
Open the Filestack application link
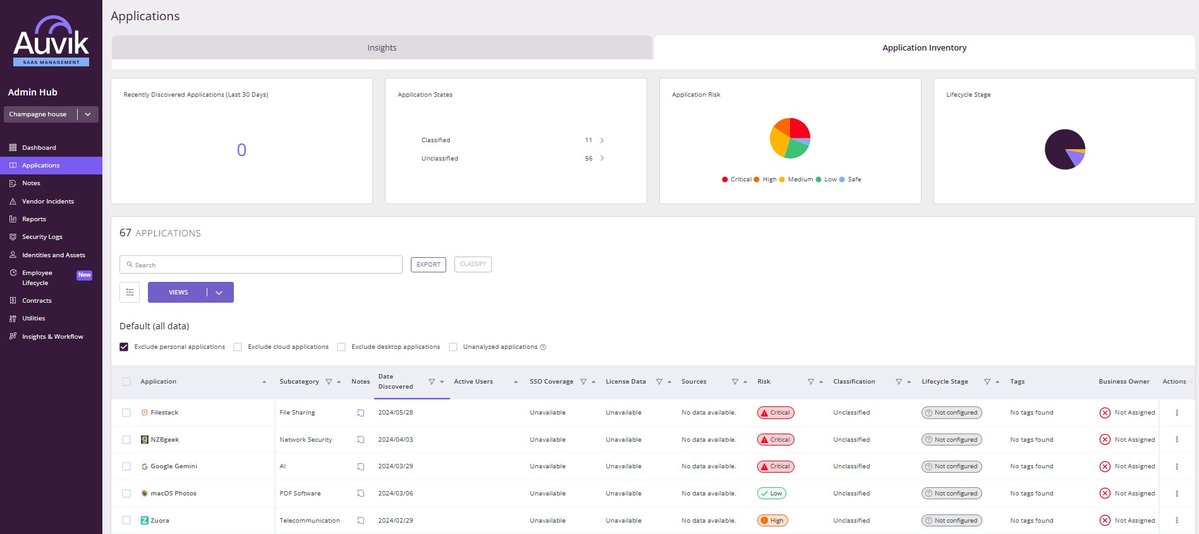click(164, 413)
